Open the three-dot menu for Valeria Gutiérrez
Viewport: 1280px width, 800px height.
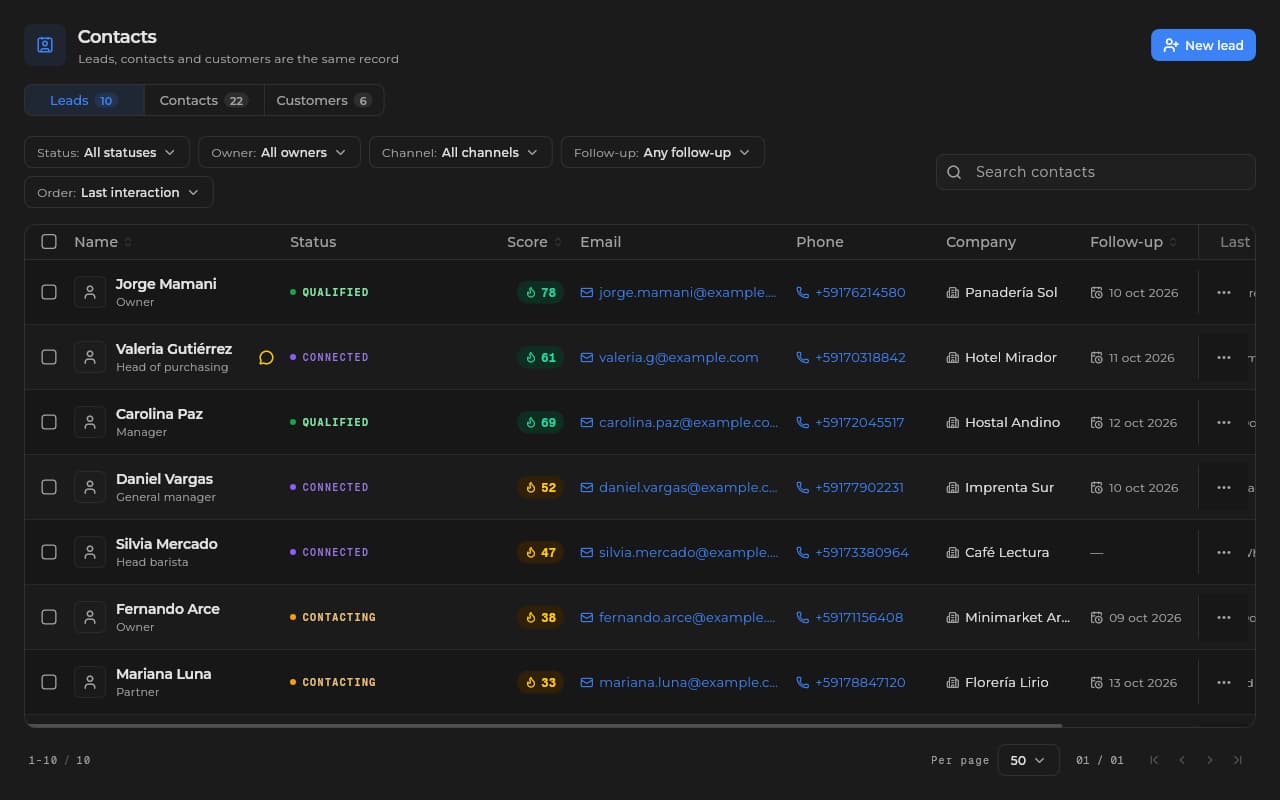(x=1223, y=357)
